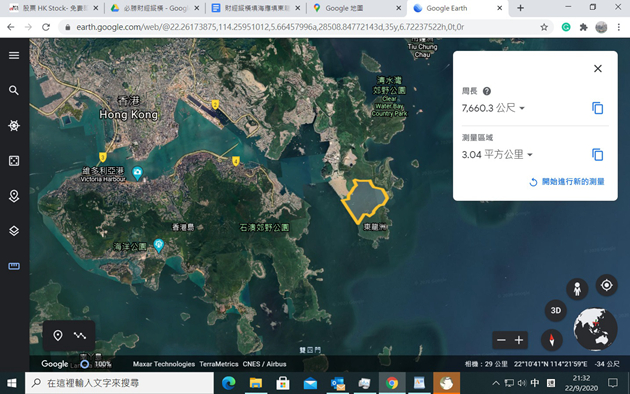Open Microsoft Edge from the taskbar

click(229, 383)
